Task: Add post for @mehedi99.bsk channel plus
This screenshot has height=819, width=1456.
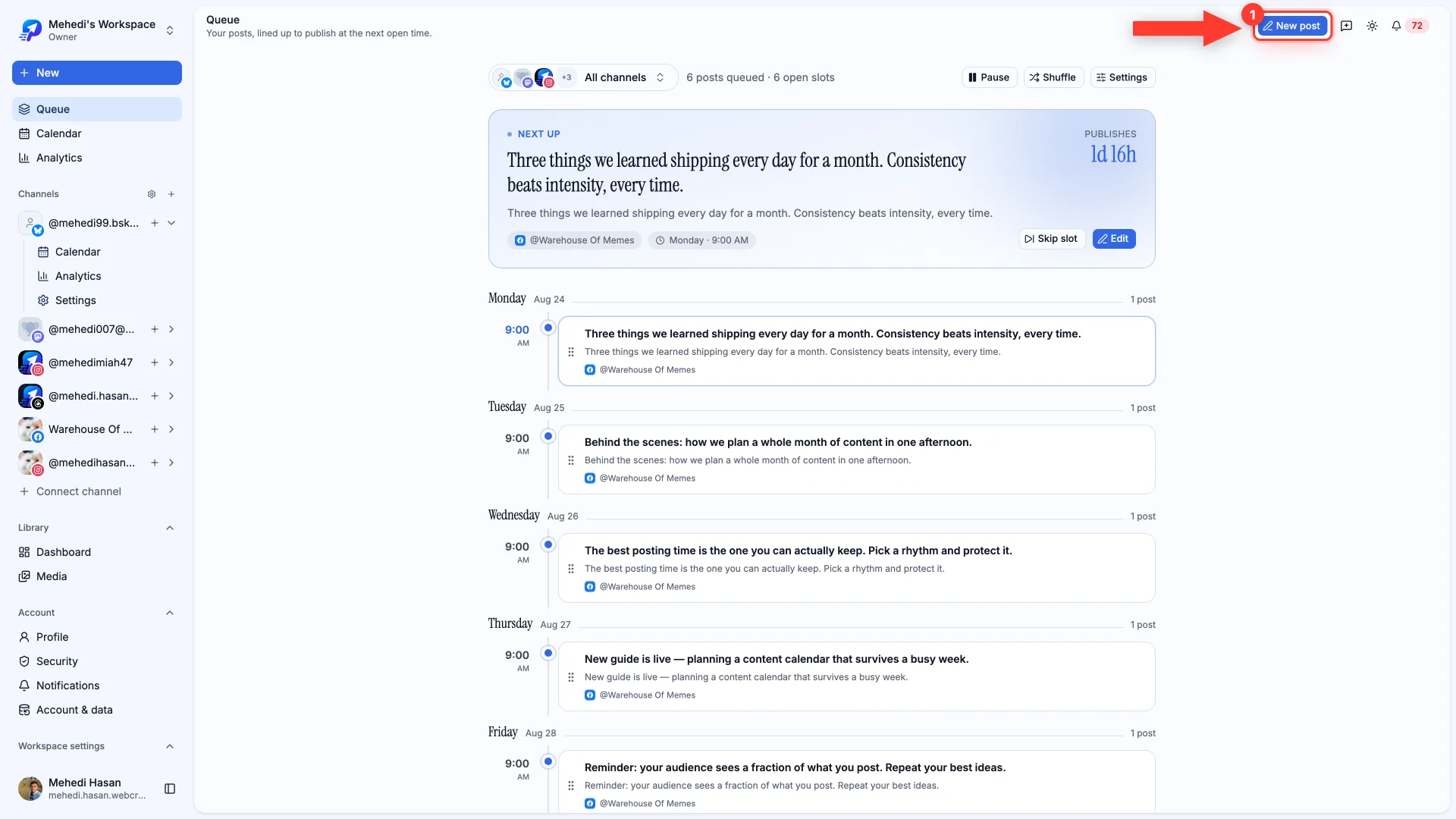Action: click(x=155, y=223)
